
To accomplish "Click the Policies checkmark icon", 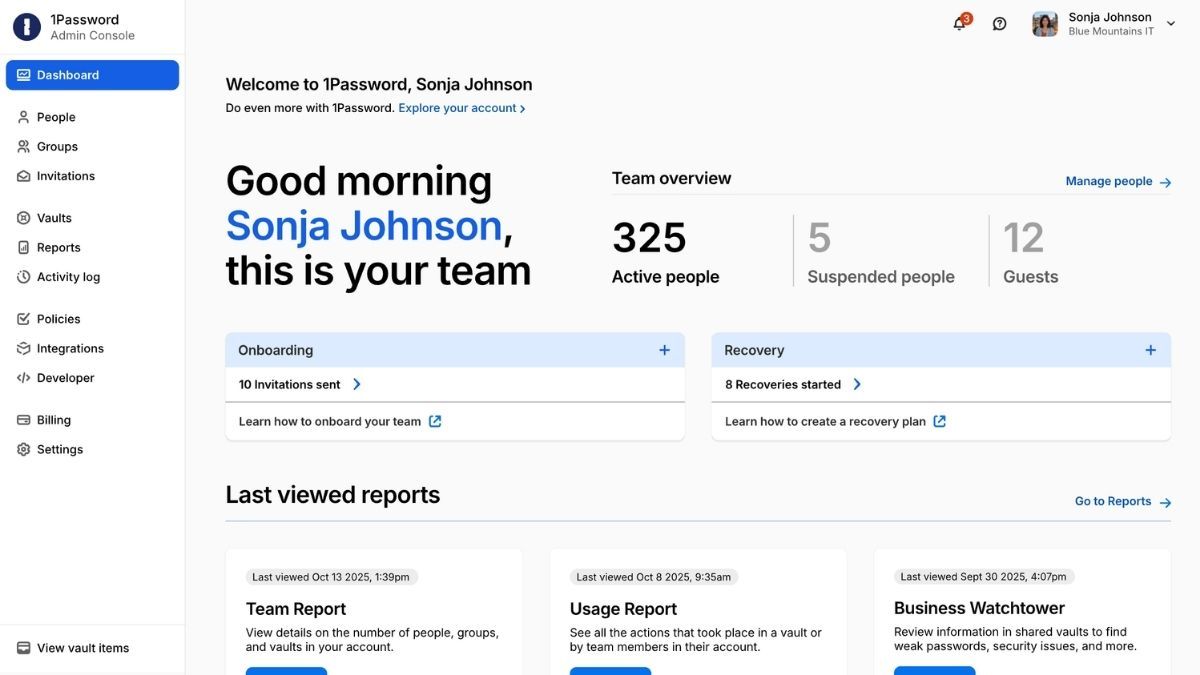I will (x=24, y=319).
